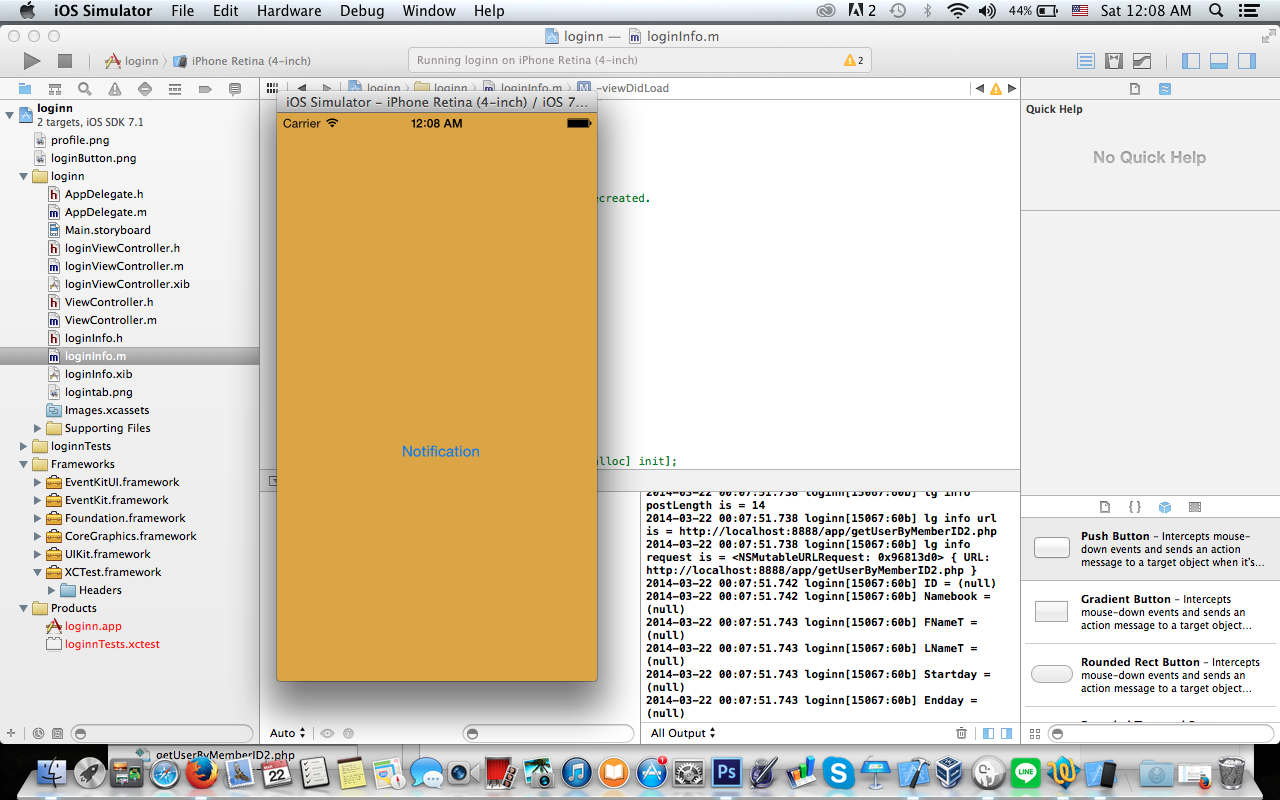Open the Edit menu
This screenshot has height=800, width=1280.
point(226,11)
